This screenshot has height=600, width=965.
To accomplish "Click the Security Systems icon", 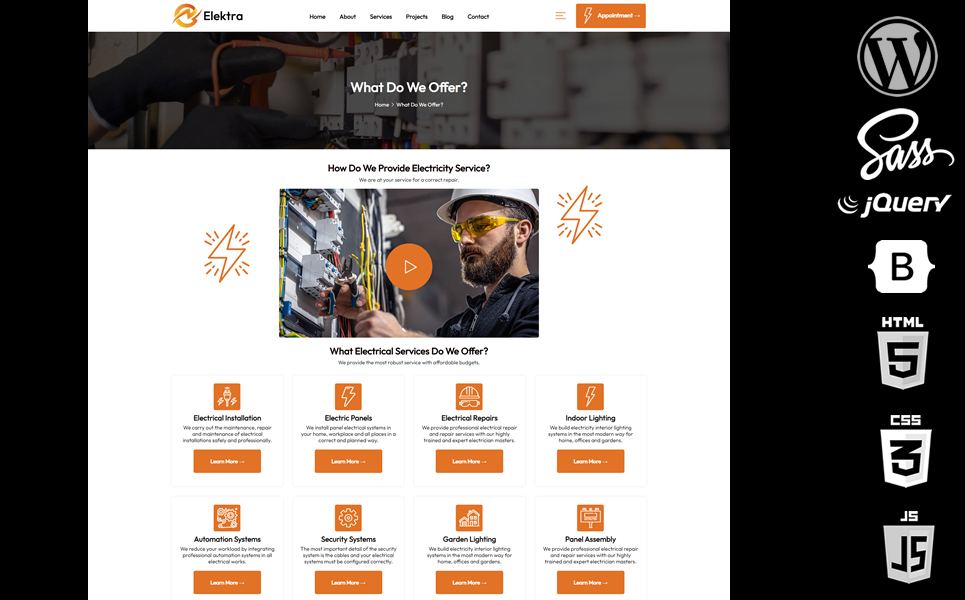I will pos(348,517).
